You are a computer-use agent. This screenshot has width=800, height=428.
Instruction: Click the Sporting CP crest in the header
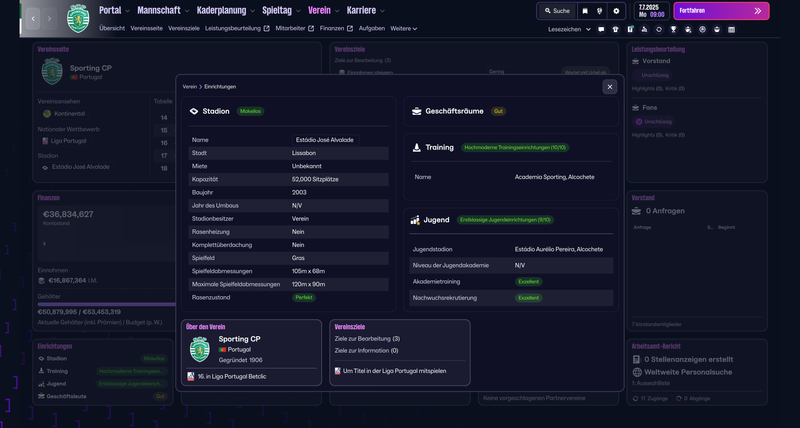(78, 18)
